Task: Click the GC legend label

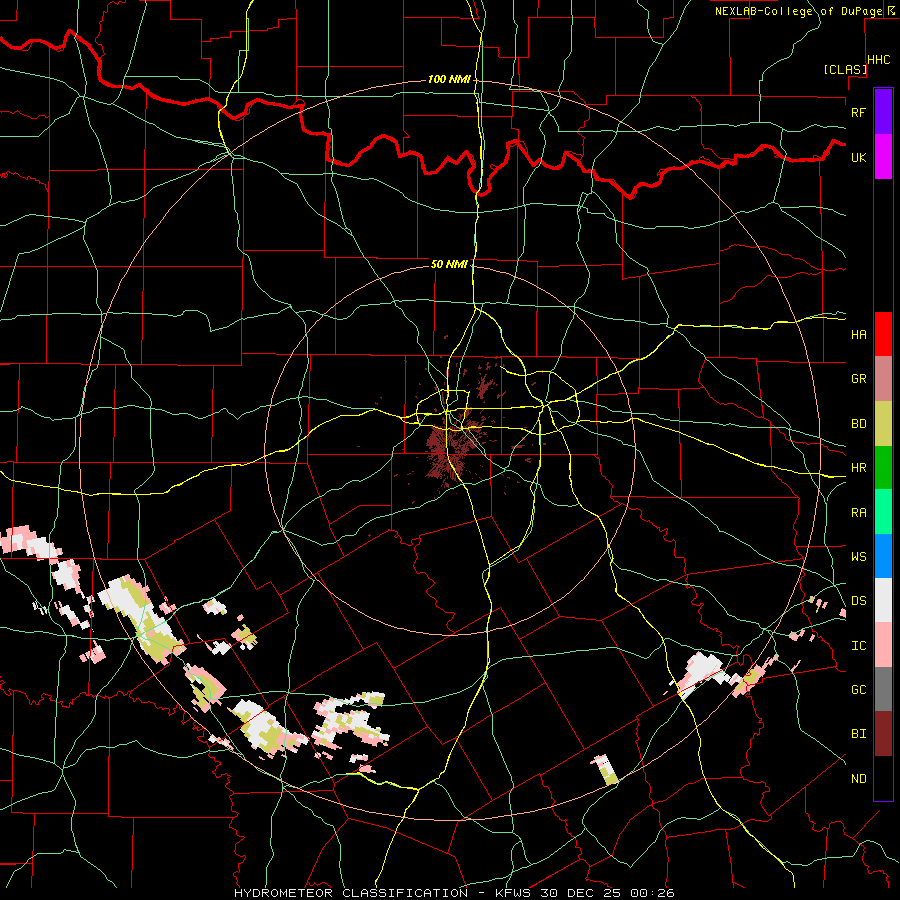Action: click(x=859, y=690)
